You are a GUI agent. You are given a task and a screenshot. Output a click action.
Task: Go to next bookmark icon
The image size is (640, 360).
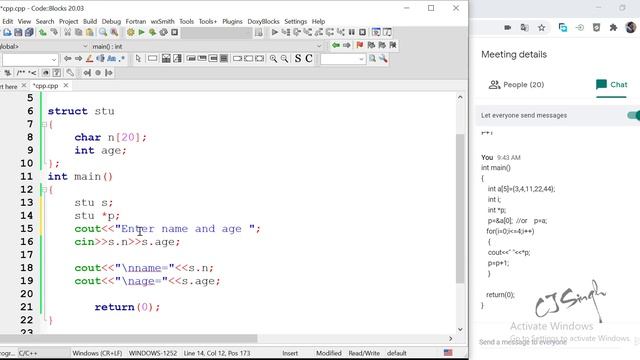[382, 45]
